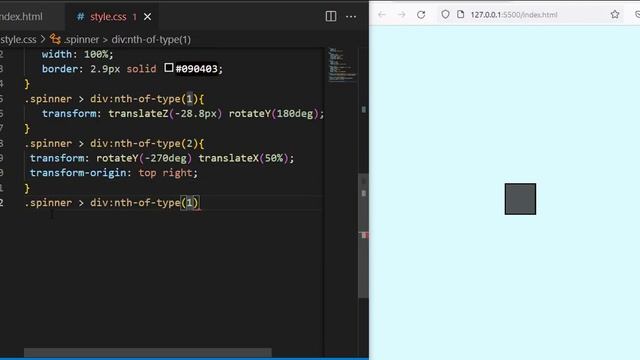Viewport: 640px width, 360px height.
Task: Open color picker for #090403 swatch
Action: 169,67
